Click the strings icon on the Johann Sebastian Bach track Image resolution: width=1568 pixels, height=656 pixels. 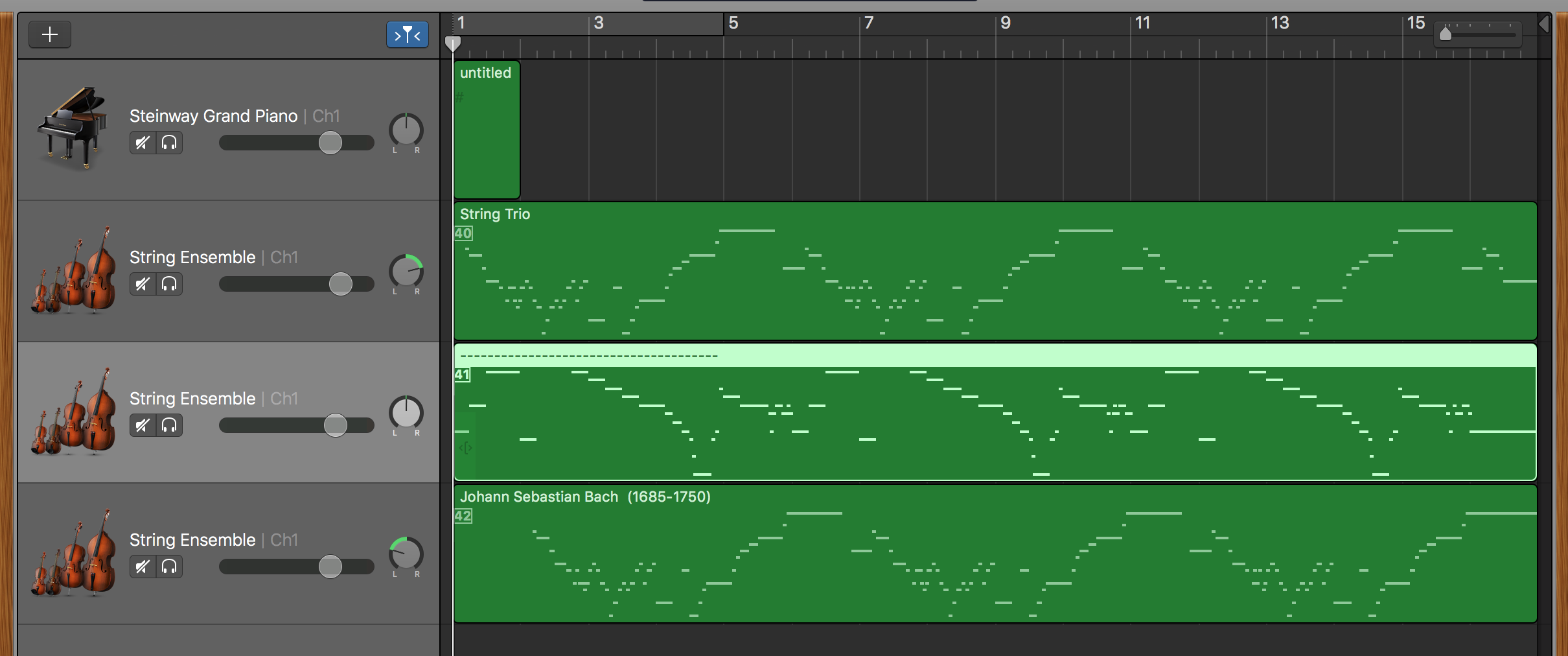pos(74,553)
